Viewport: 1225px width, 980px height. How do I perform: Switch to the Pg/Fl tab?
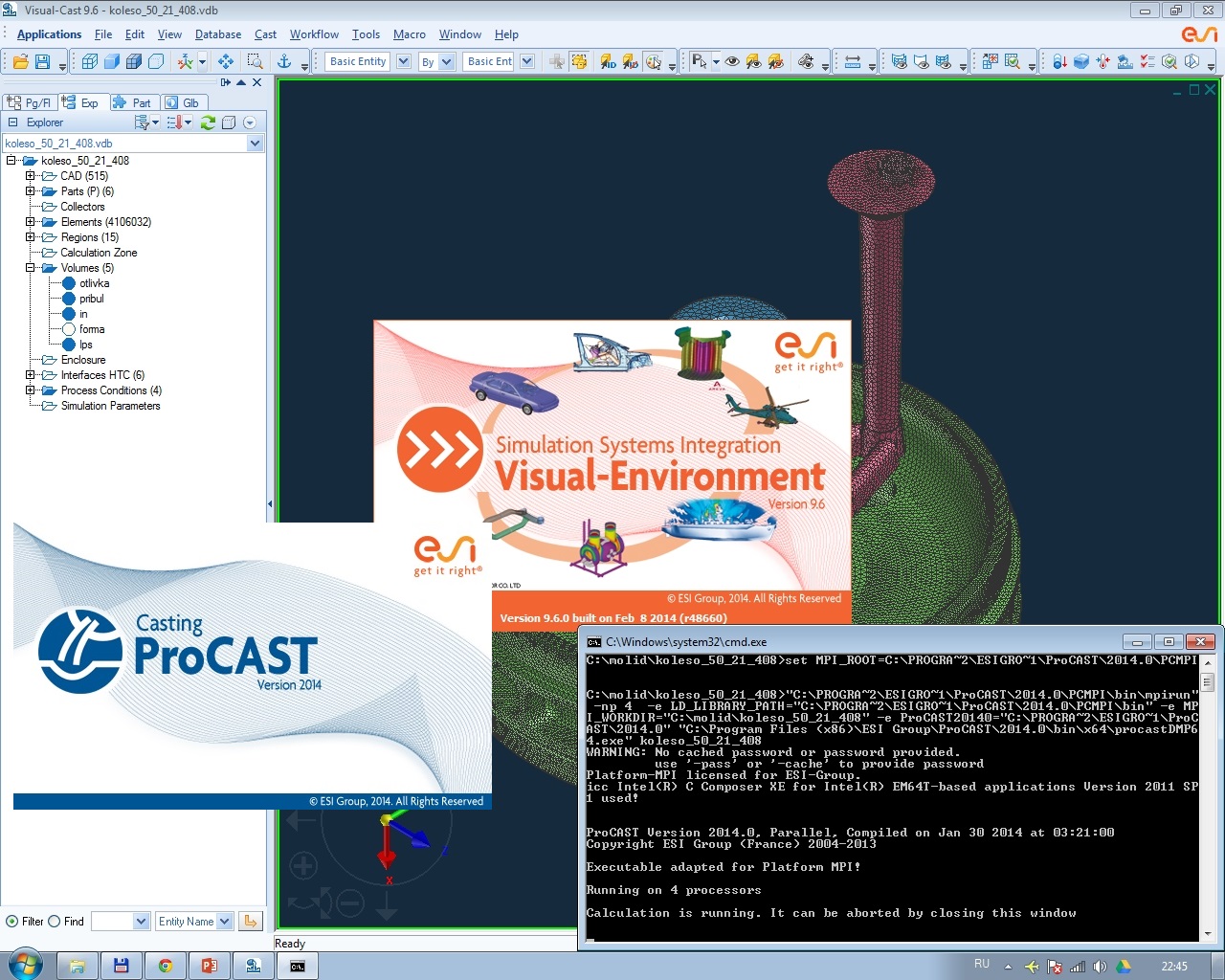30,102
